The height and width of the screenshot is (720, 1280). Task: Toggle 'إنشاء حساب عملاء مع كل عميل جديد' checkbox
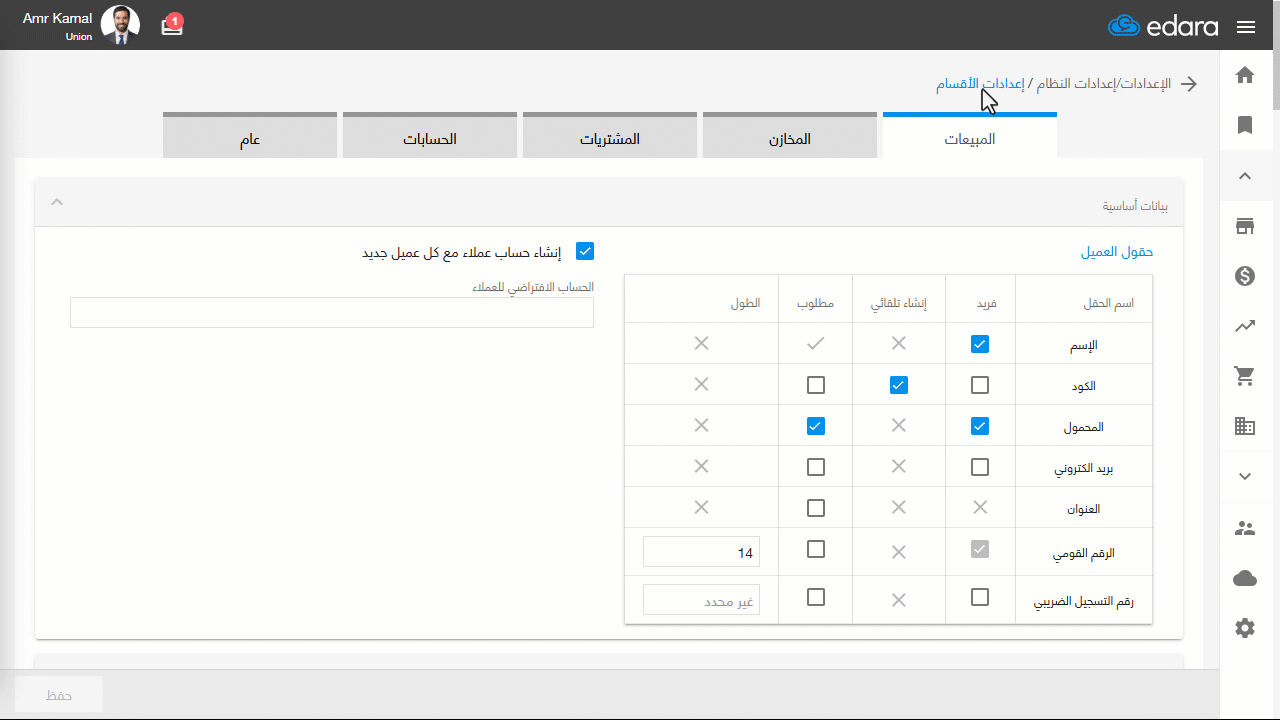pos(585,252)
